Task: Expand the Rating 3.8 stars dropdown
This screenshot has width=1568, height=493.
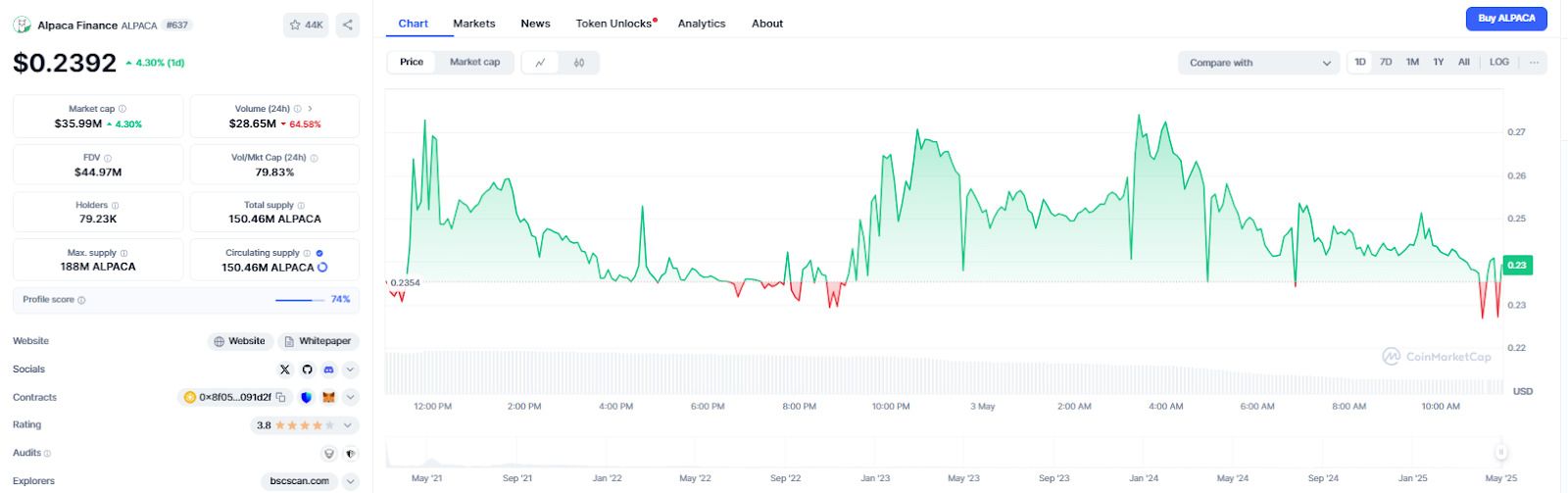Action: coord(350,425)
